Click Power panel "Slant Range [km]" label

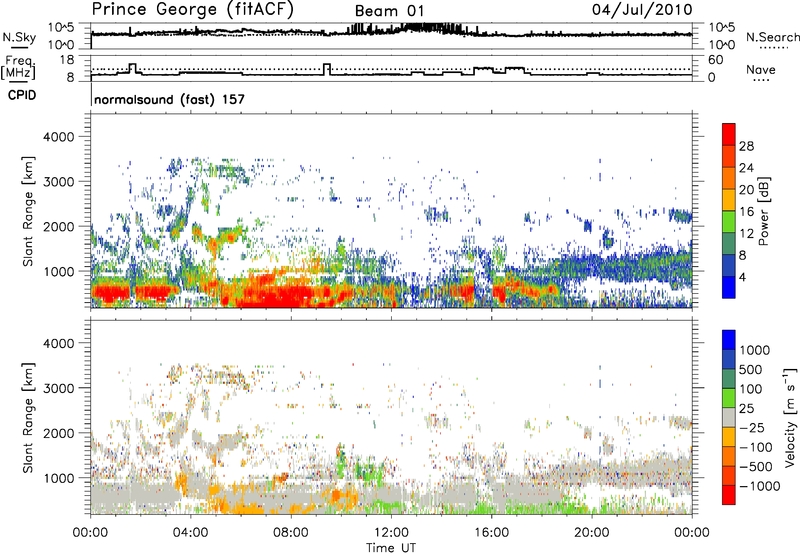[28, 211]
